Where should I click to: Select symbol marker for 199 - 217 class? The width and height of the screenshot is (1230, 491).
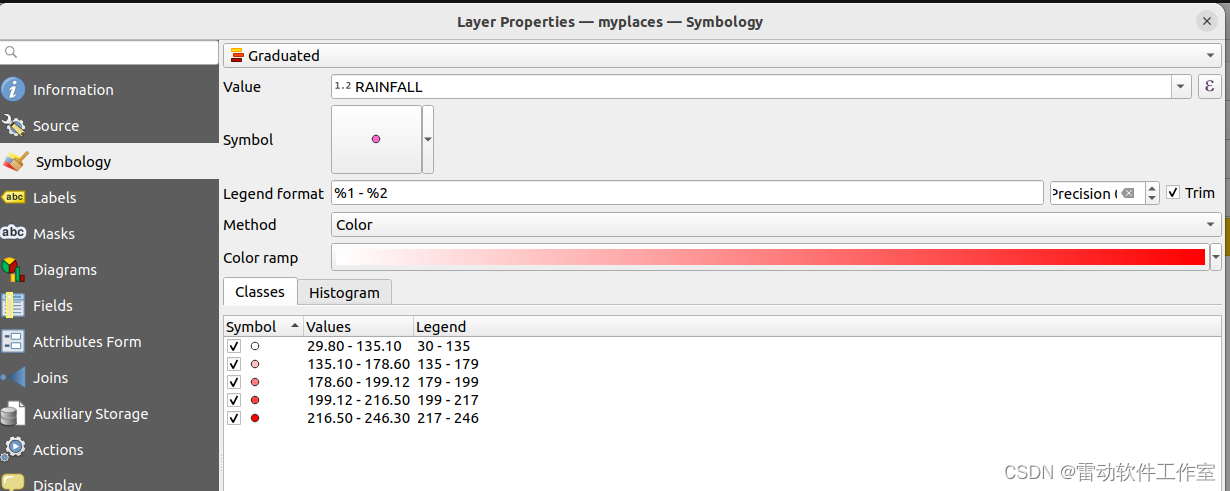click(255, 400)
